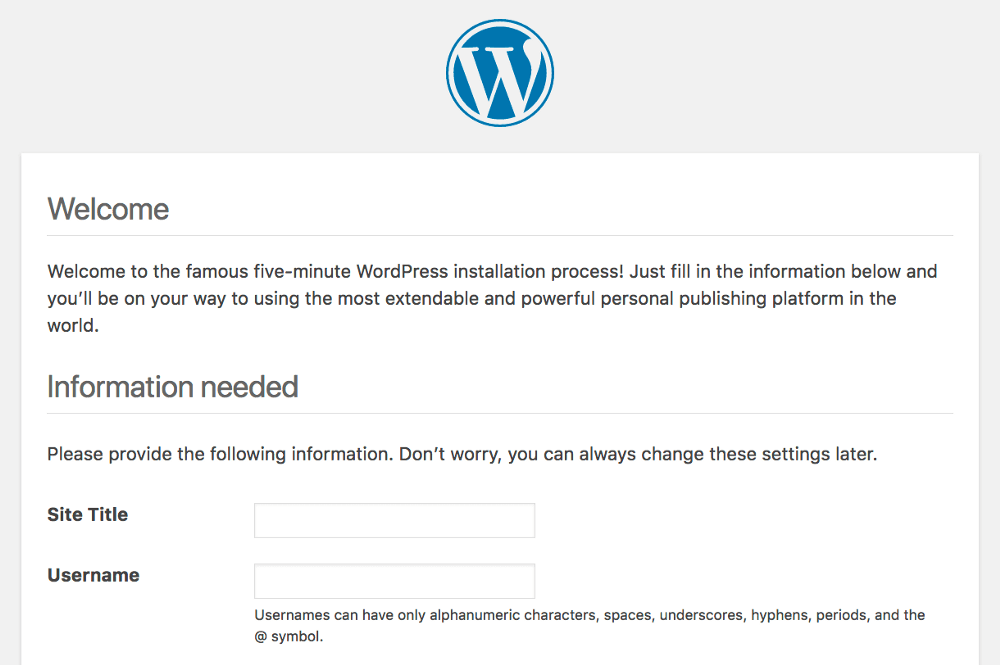Focus the Username text field

point(394,581)
